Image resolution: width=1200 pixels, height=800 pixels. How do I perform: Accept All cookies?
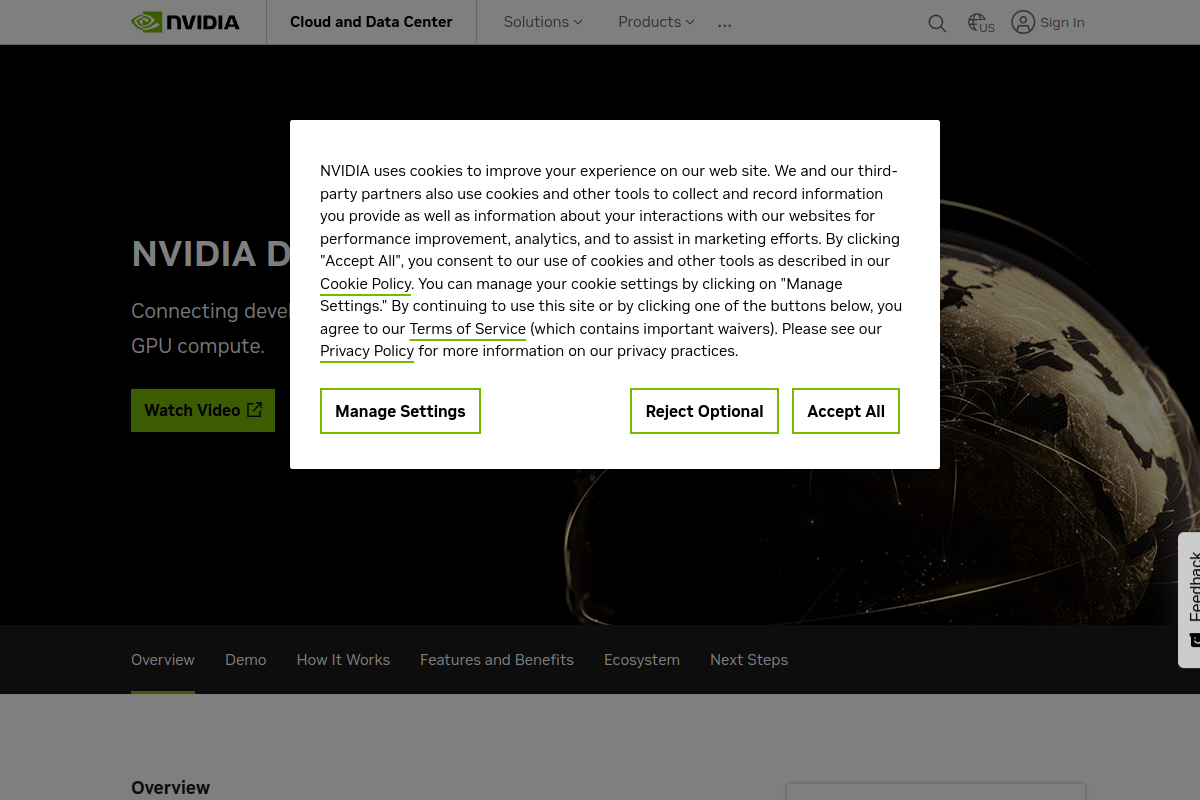(846, 411)
